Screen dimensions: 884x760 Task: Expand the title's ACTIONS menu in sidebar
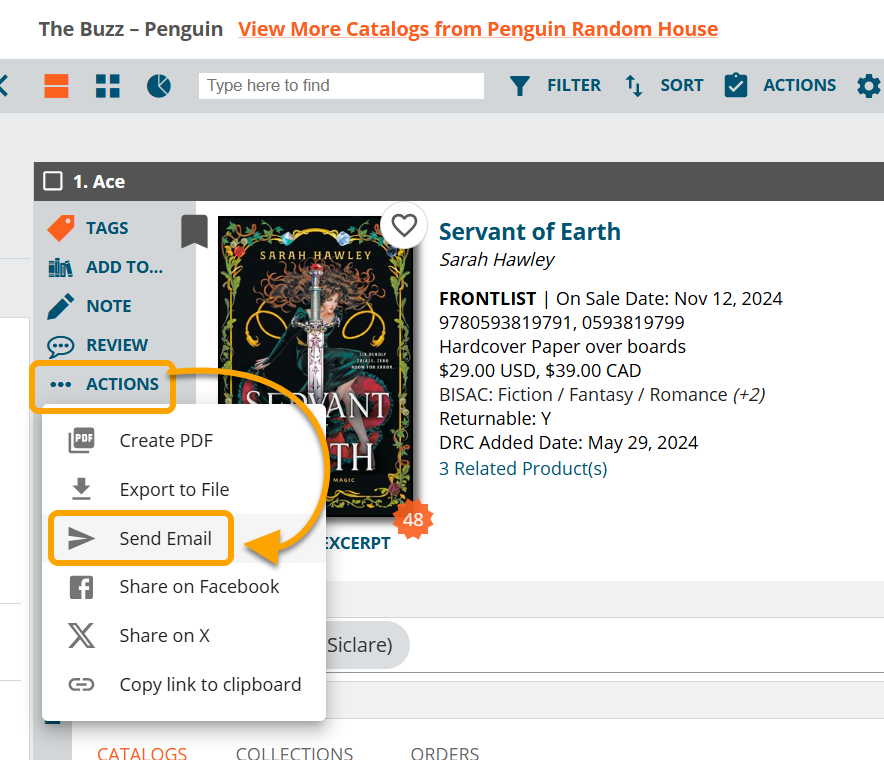(104, 384)
